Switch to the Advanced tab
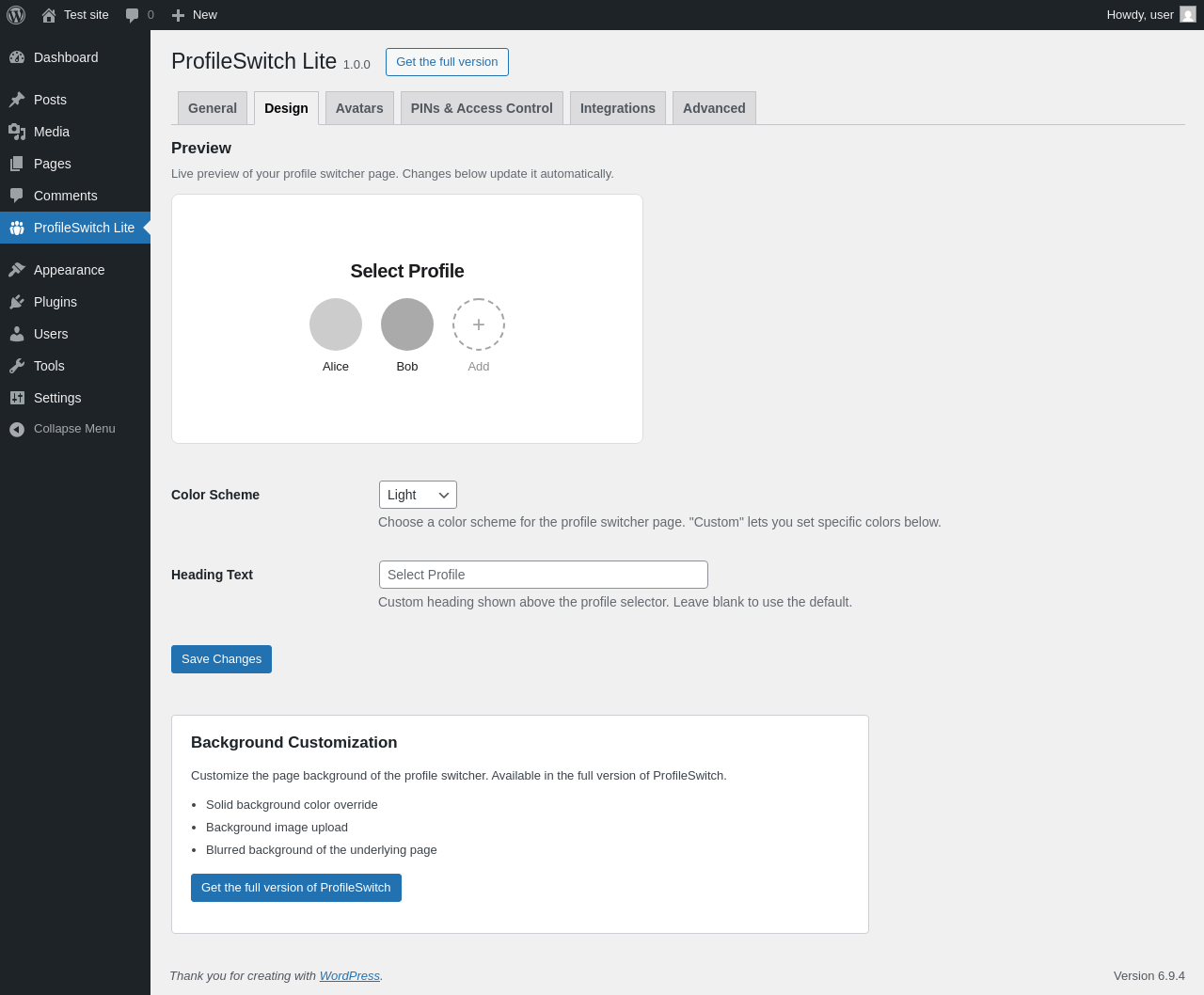The height and width of the screenshot is (995, 1204). coord(714,108)
